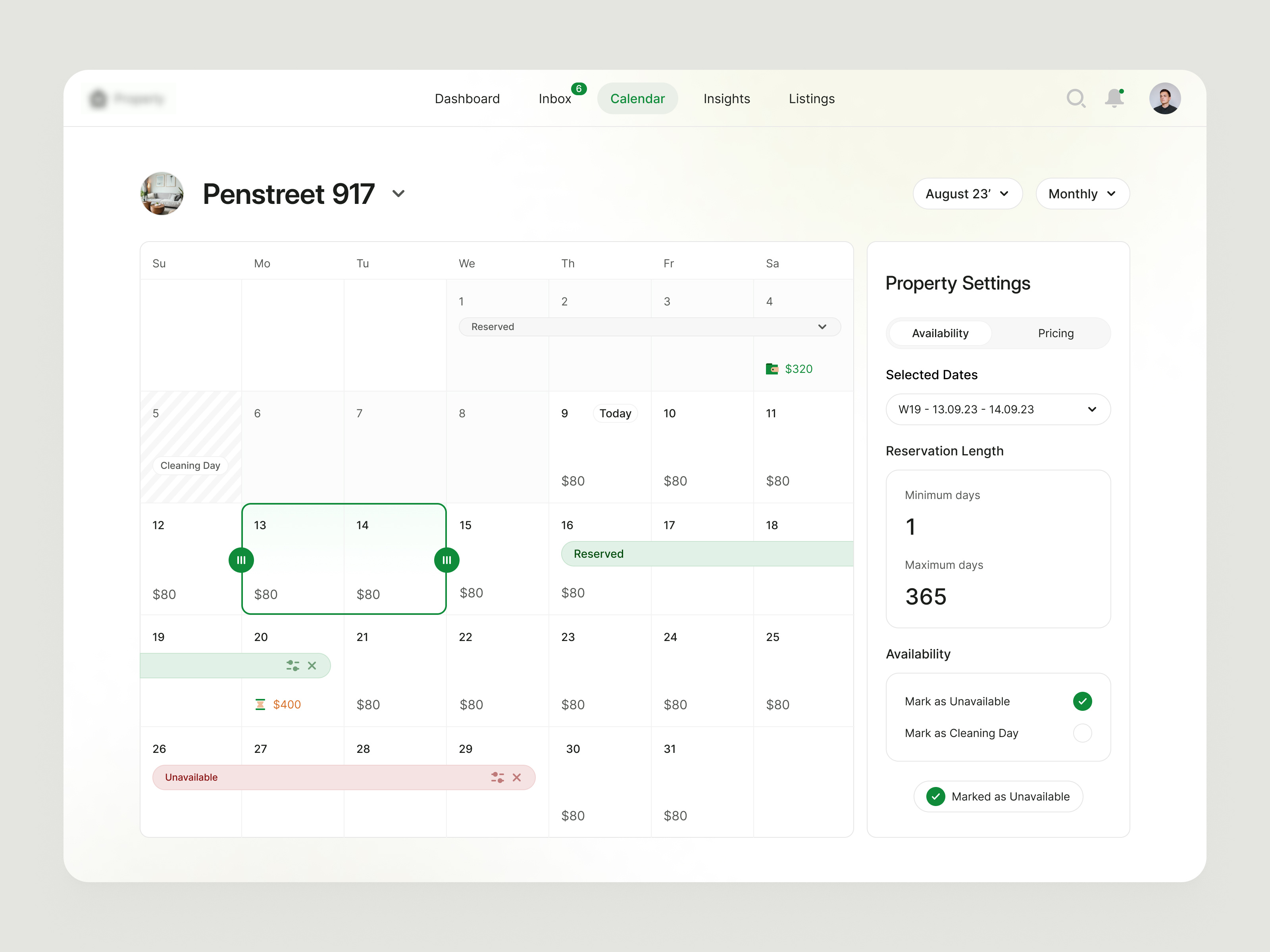Remove the green reservation via its X icon
The height and width of the screenshot is (952, 1270).
(313, 665)
